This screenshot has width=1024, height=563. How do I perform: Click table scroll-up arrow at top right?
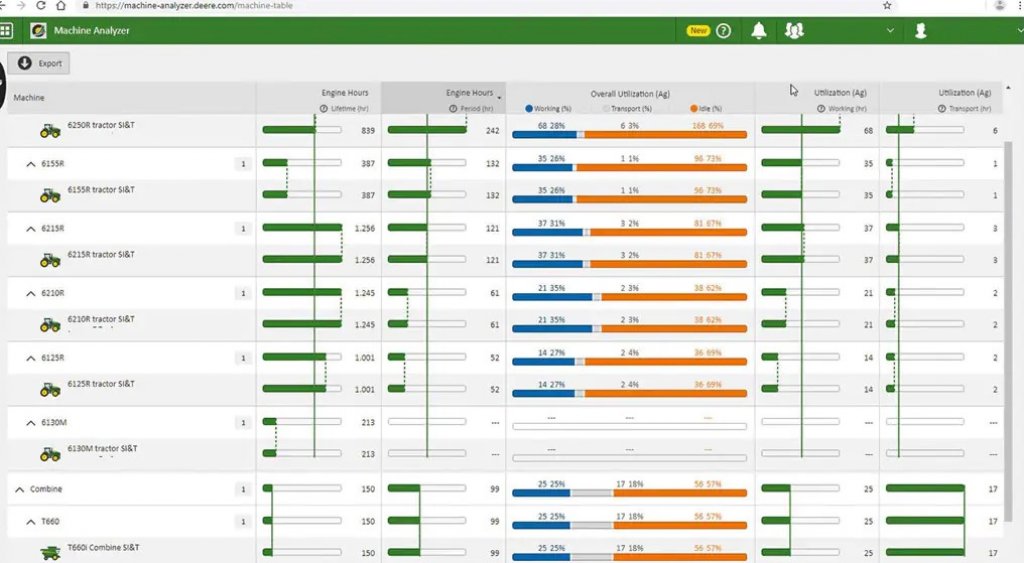(x=1008, y=88)
